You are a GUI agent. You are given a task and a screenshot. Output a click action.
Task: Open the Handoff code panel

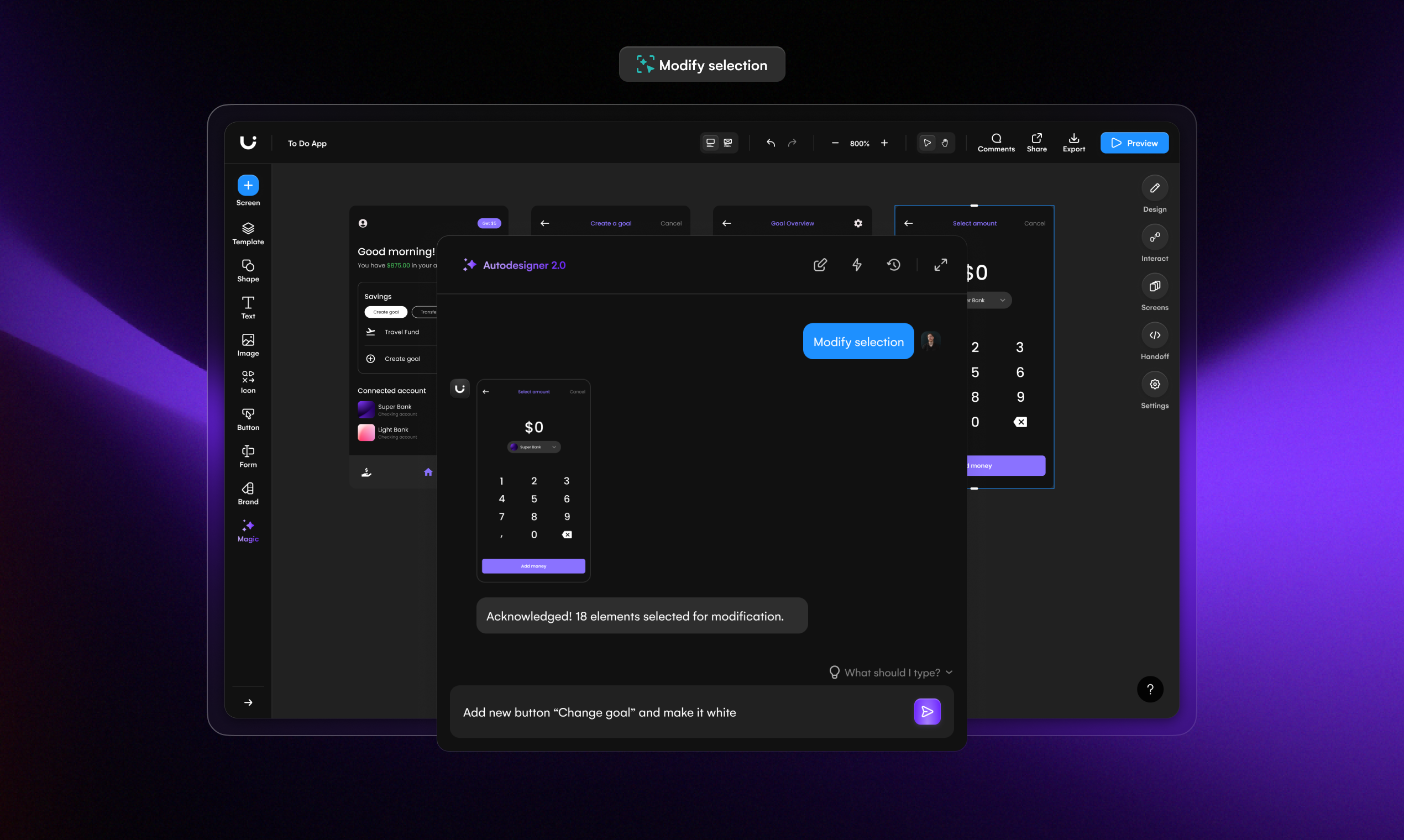1154,335
